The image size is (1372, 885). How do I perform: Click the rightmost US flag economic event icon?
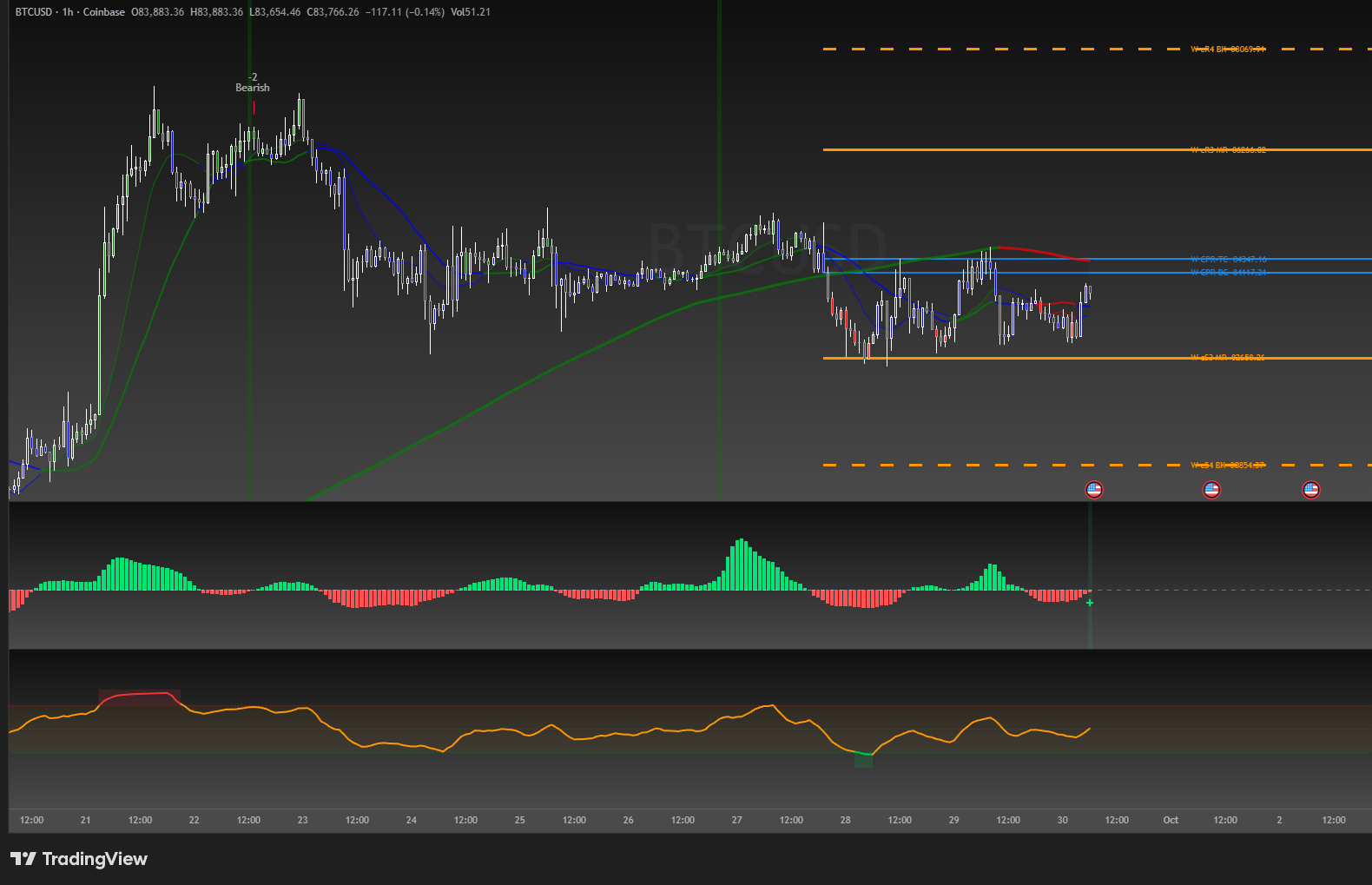[x=1311, y=490]
